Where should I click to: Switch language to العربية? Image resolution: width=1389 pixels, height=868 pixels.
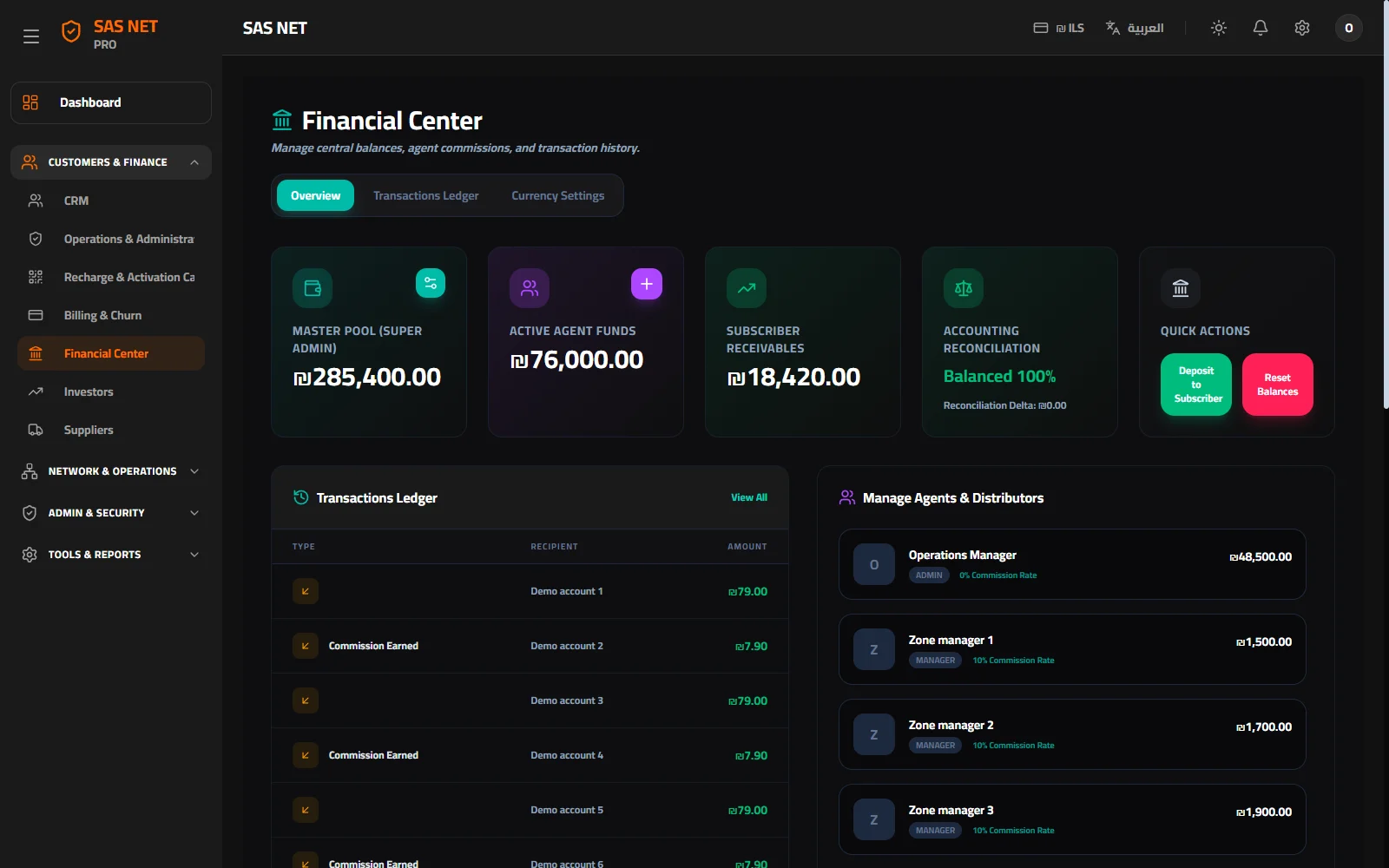click(x=1135, y=28)
